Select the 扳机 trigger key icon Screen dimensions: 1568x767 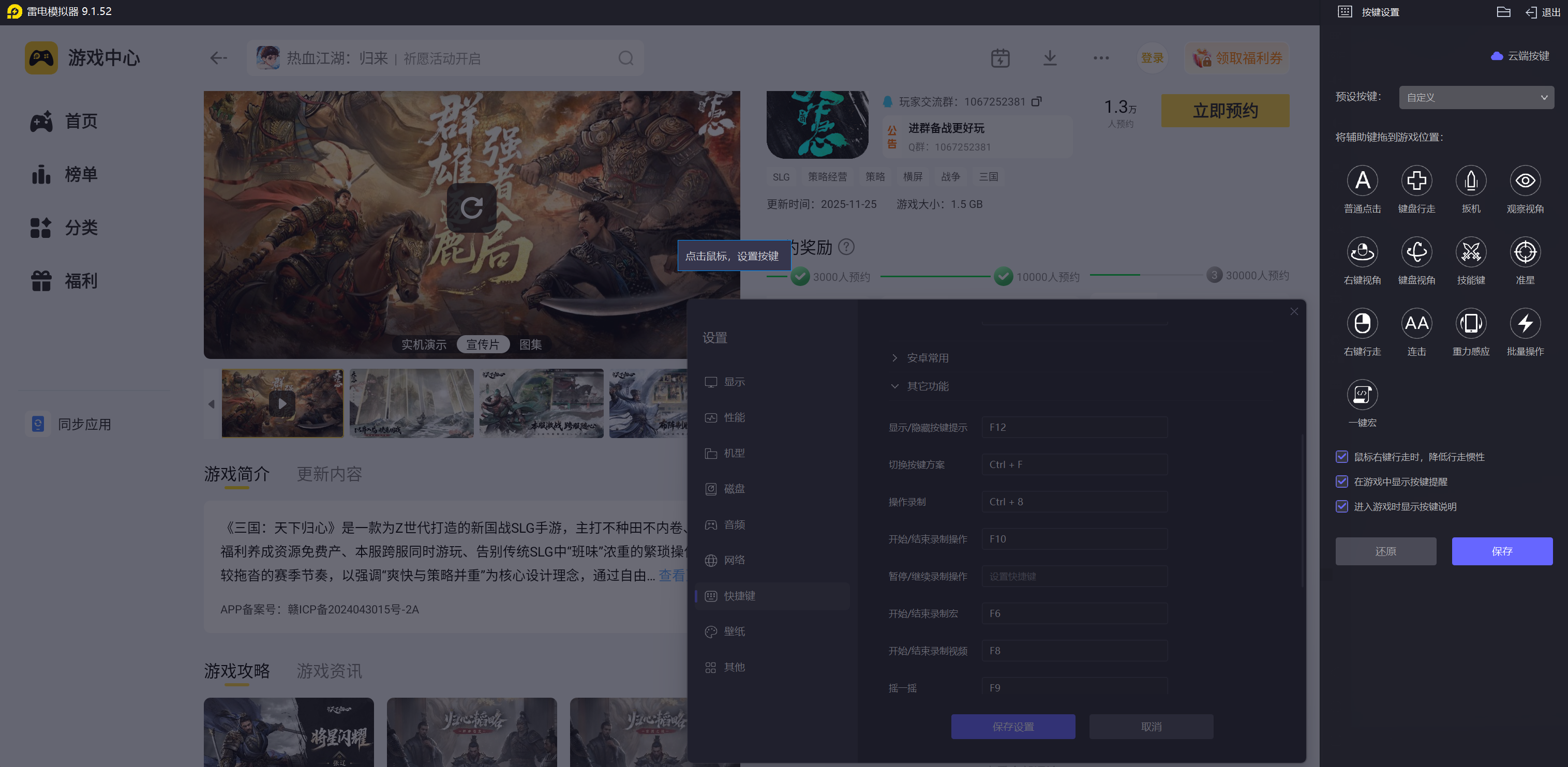tap(1470, 181)
